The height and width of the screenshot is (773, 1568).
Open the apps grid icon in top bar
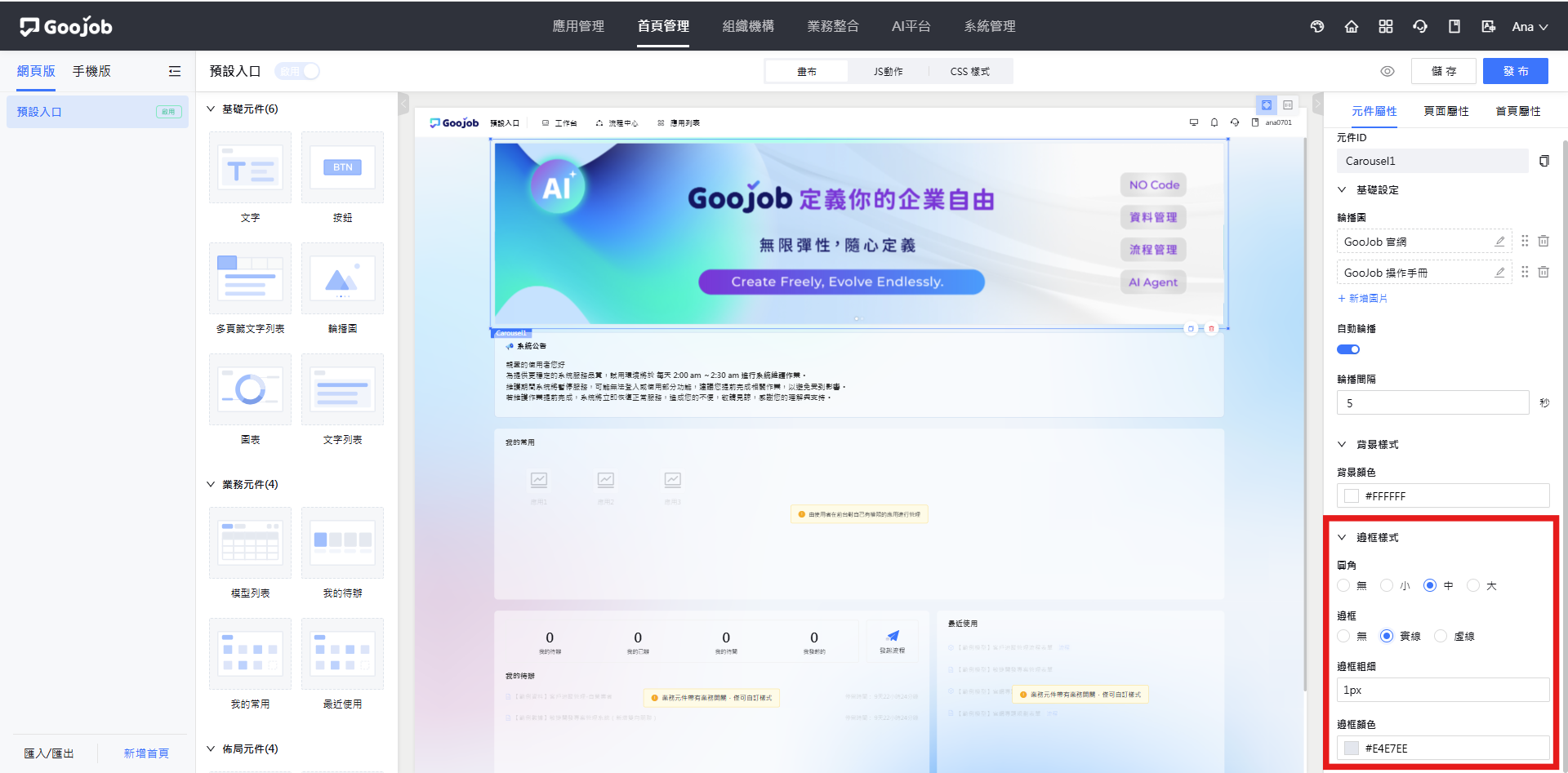click(x=1386, y=27)
